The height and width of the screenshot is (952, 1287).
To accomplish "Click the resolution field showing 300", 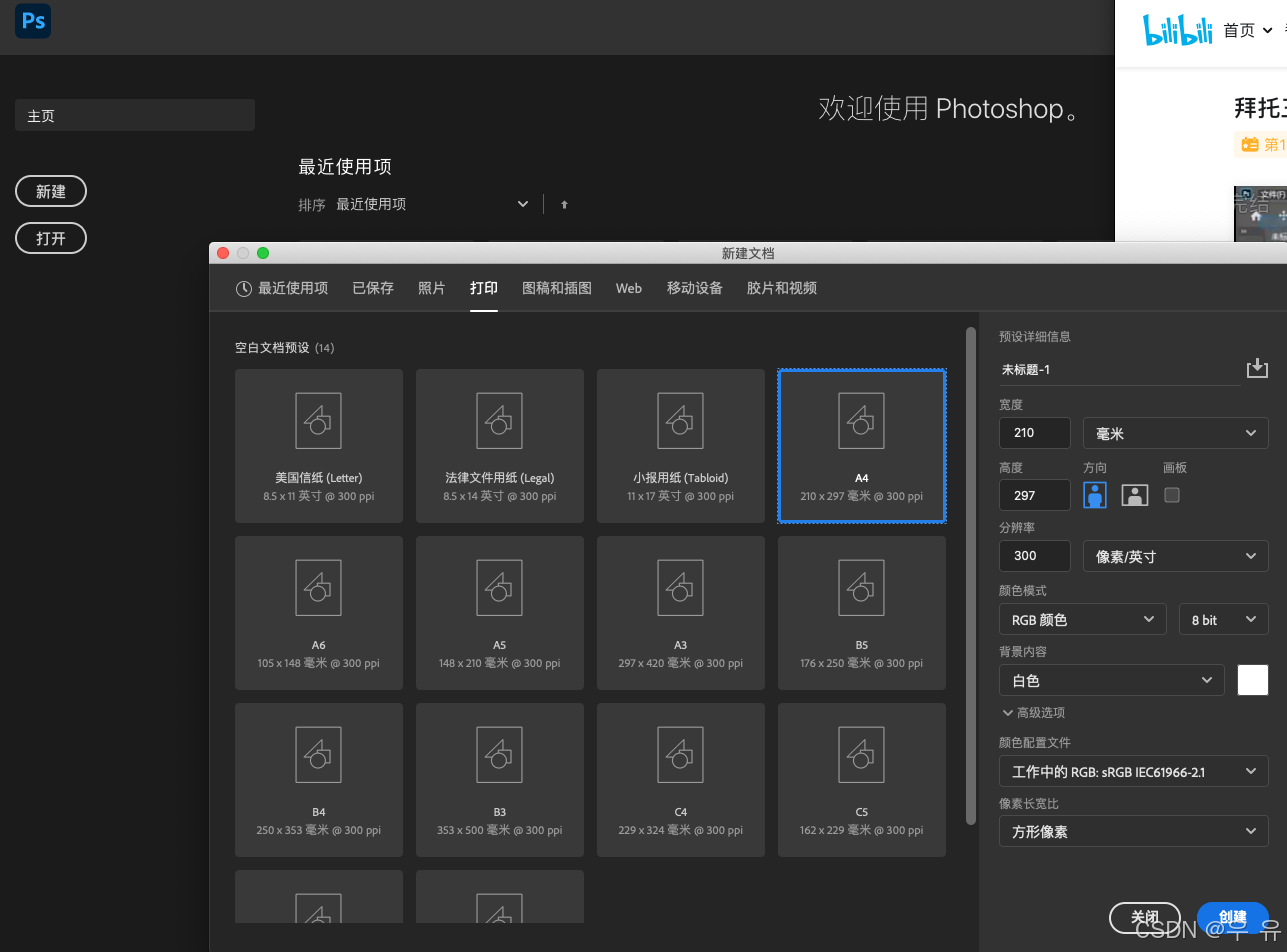I will tap(1035, 556).
